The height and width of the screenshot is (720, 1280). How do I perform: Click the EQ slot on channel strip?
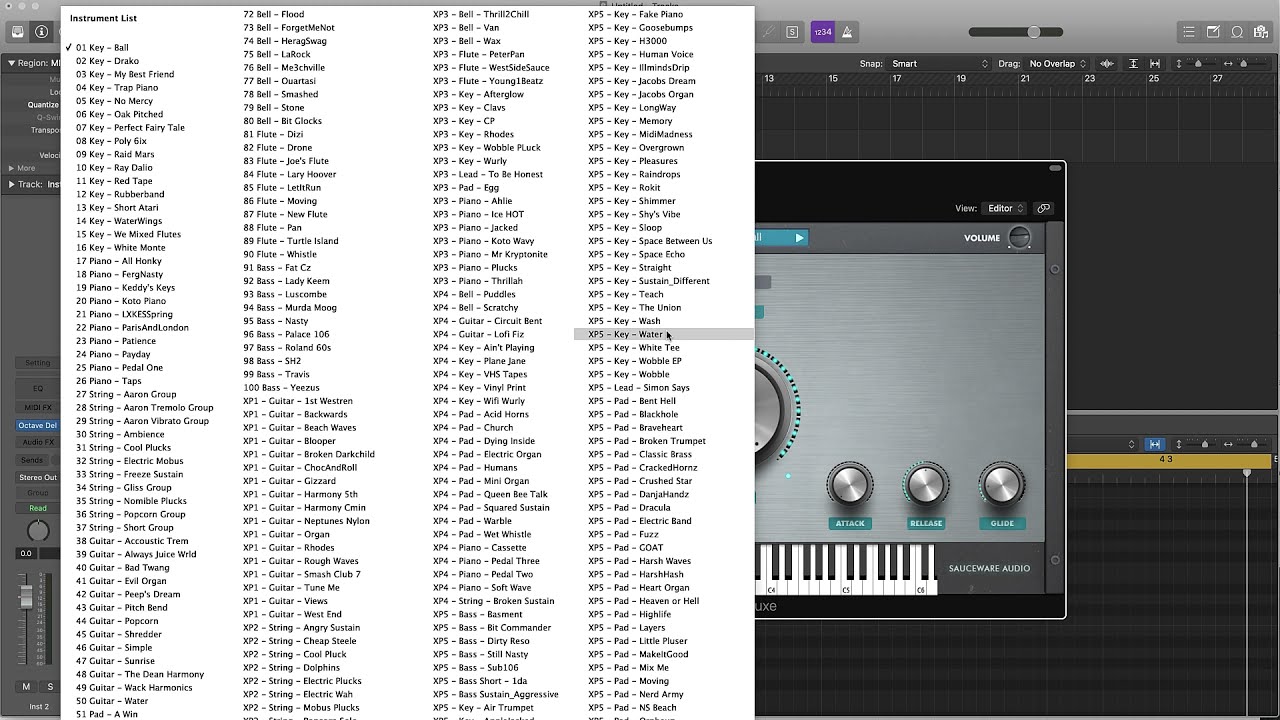[38, 388]
